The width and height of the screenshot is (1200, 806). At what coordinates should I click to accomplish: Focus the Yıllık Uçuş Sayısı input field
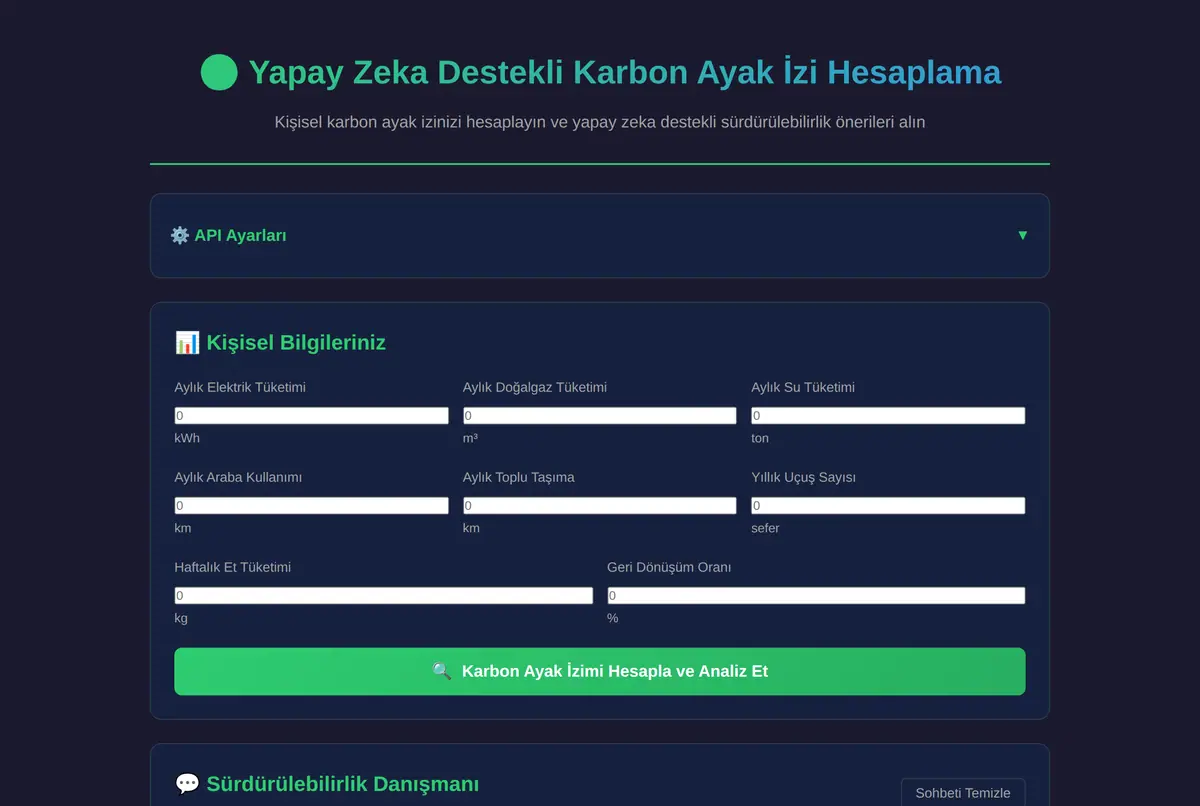point(888,506)
